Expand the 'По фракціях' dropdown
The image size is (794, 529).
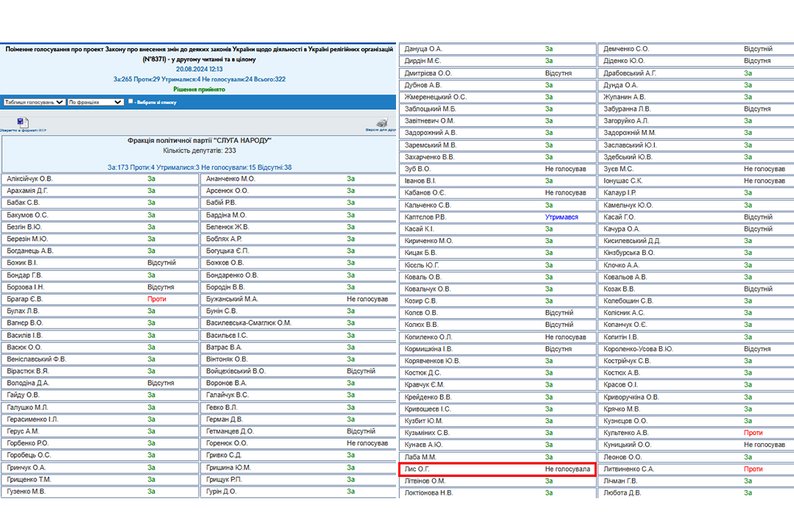(95, 102)
